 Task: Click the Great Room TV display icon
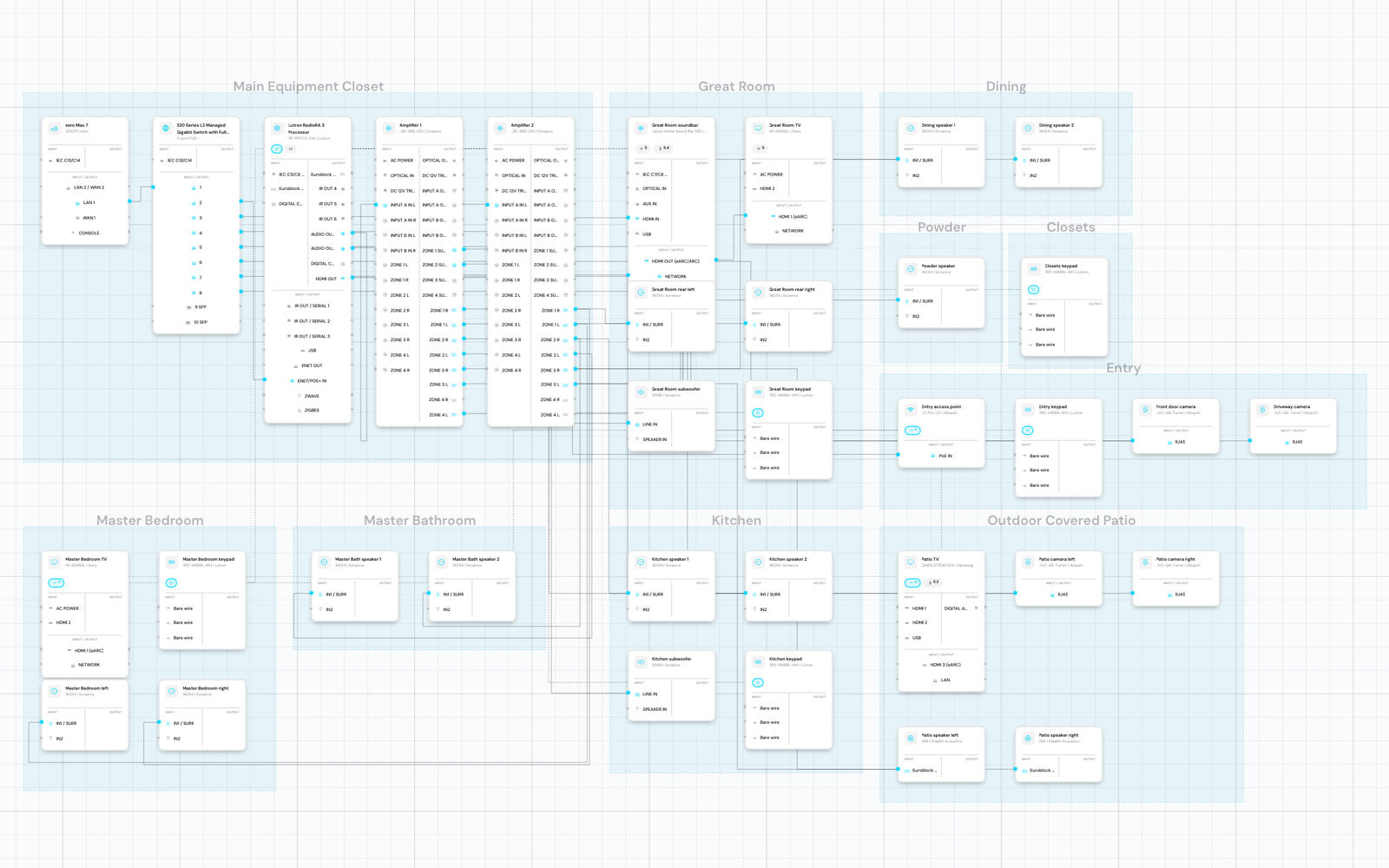point(758,128)
